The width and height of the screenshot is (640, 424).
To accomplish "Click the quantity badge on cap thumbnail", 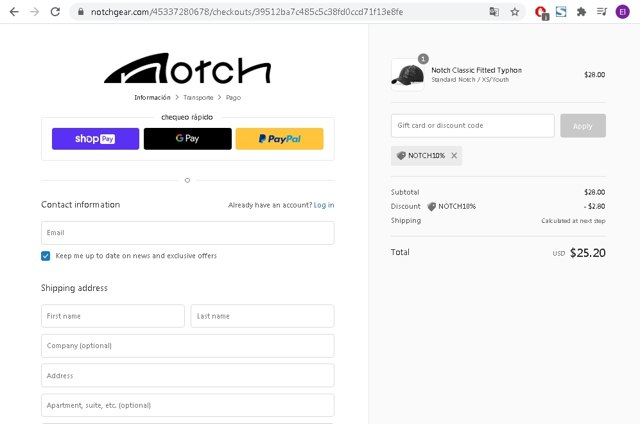I will tap(423, 59).
